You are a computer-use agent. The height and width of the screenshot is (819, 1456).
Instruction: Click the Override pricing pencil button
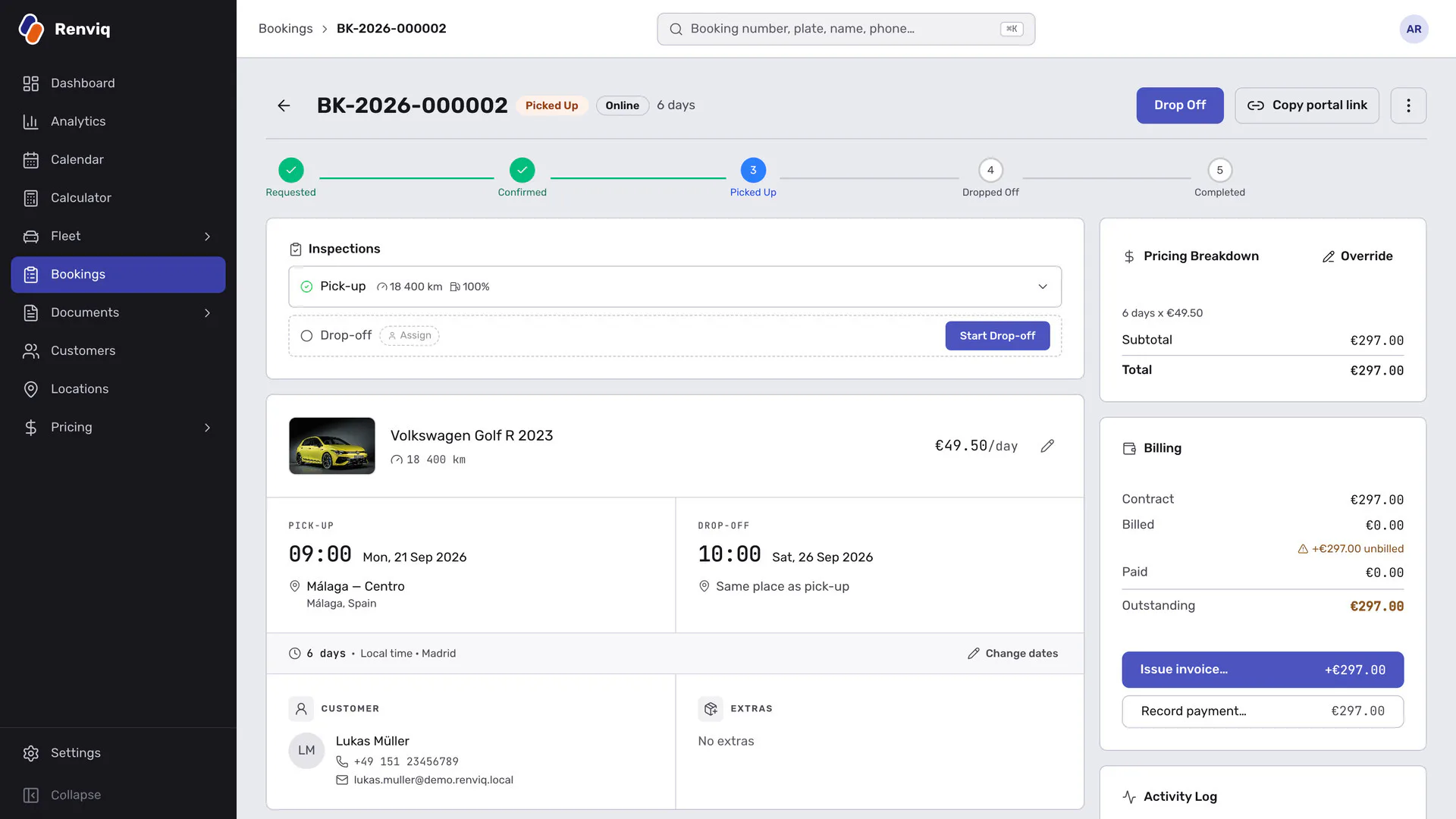1357,256
